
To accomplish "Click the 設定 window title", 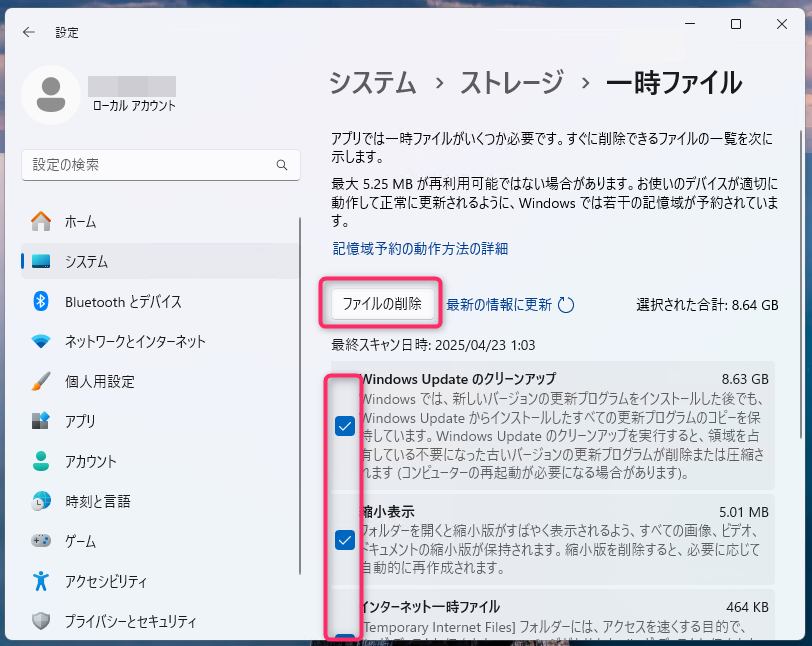I will pyautogui.click(x=67, y=33).
